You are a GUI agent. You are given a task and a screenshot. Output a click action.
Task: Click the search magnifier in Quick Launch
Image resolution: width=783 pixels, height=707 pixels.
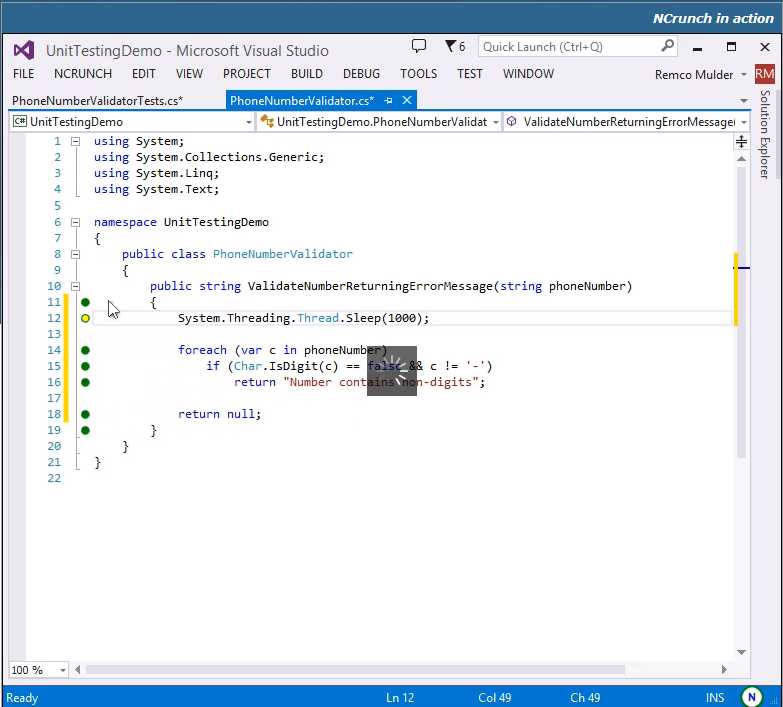point(668,46)
